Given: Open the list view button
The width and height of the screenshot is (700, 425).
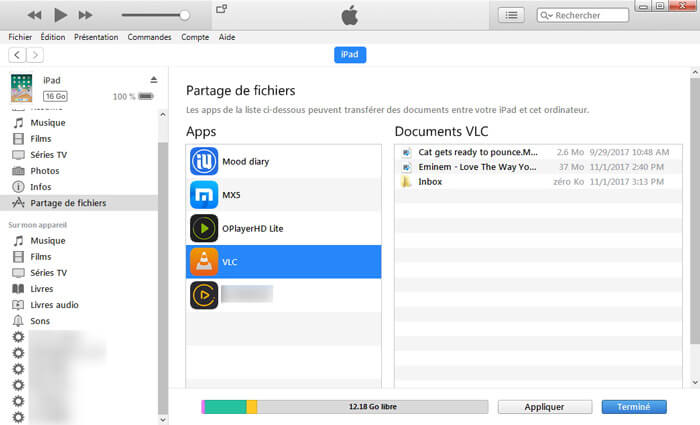Looking at the screenshot, I should coord(512,15).
